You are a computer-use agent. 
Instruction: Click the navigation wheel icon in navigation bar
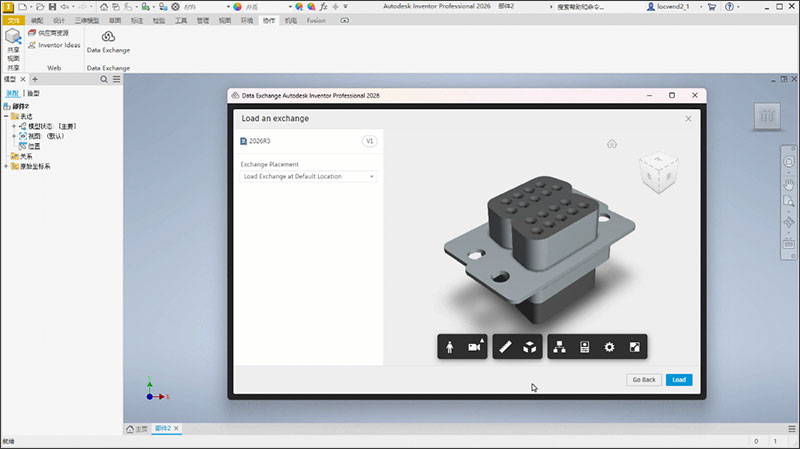click(789, 162)
